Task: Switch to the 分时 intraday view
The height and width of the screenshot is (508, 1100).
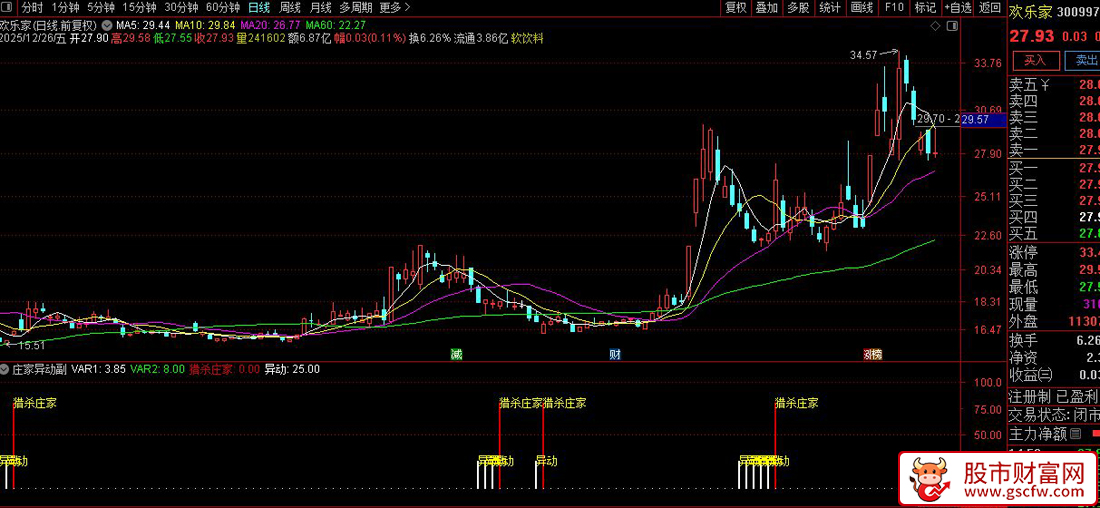Action: (31, 8)
